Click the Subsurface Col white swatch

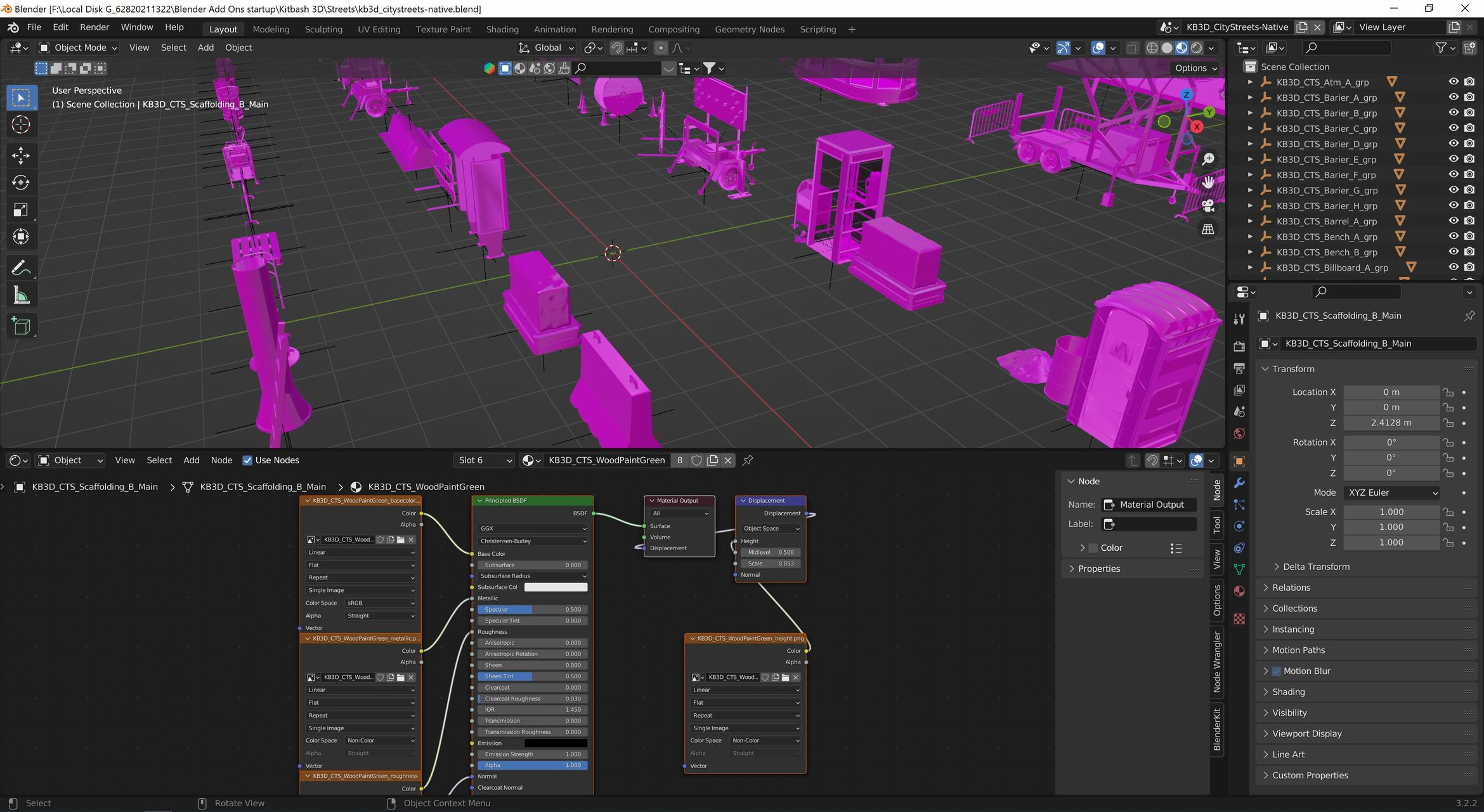tap(556, 587)
